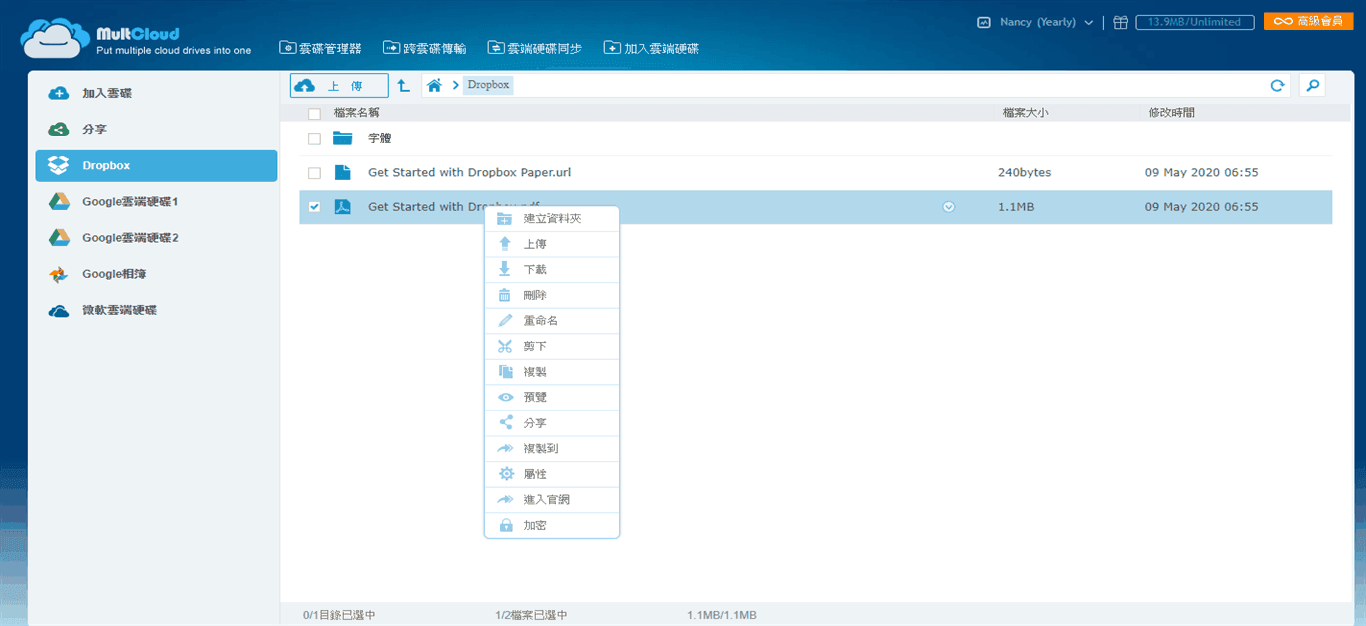Uncheck the selected PDF file checkbox
1366x626 pixels.
[314, 207]
